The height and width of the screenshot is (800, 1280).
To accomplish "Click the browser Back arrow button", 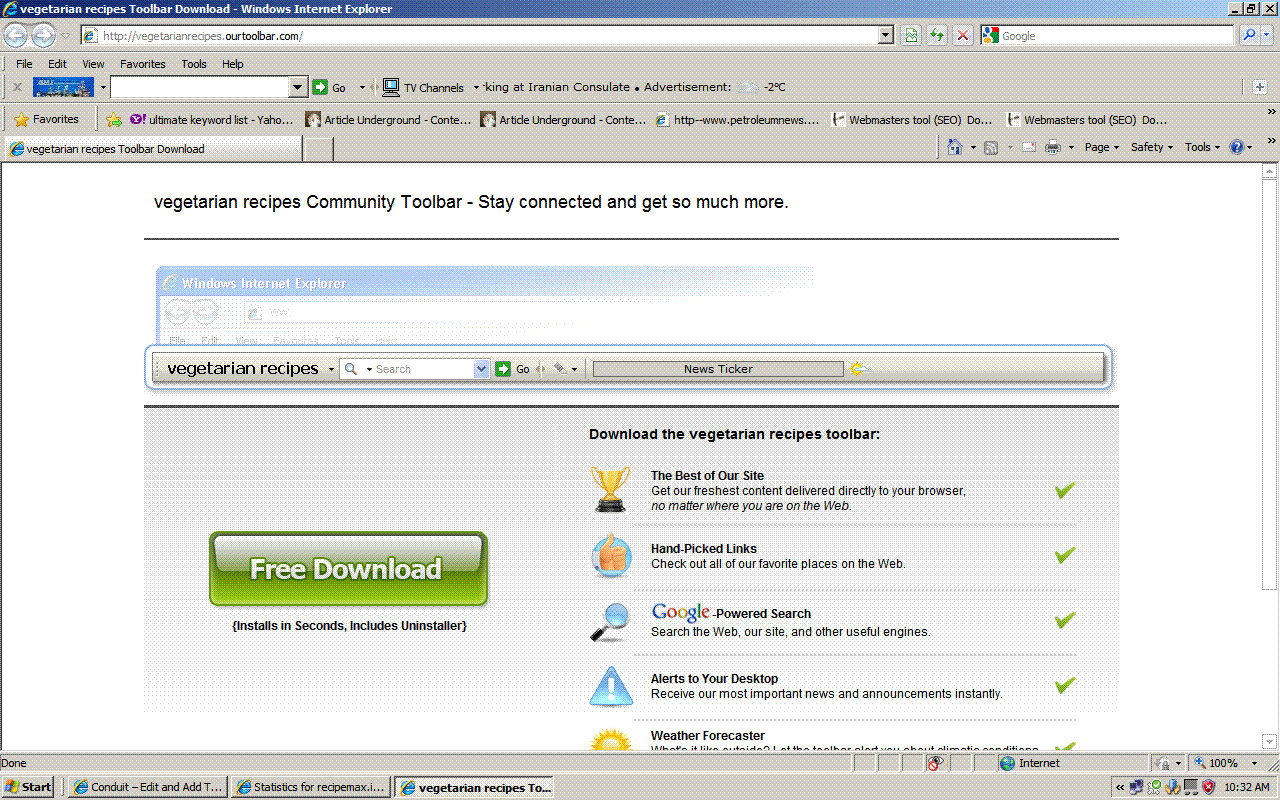I will (x=16, y=36).
